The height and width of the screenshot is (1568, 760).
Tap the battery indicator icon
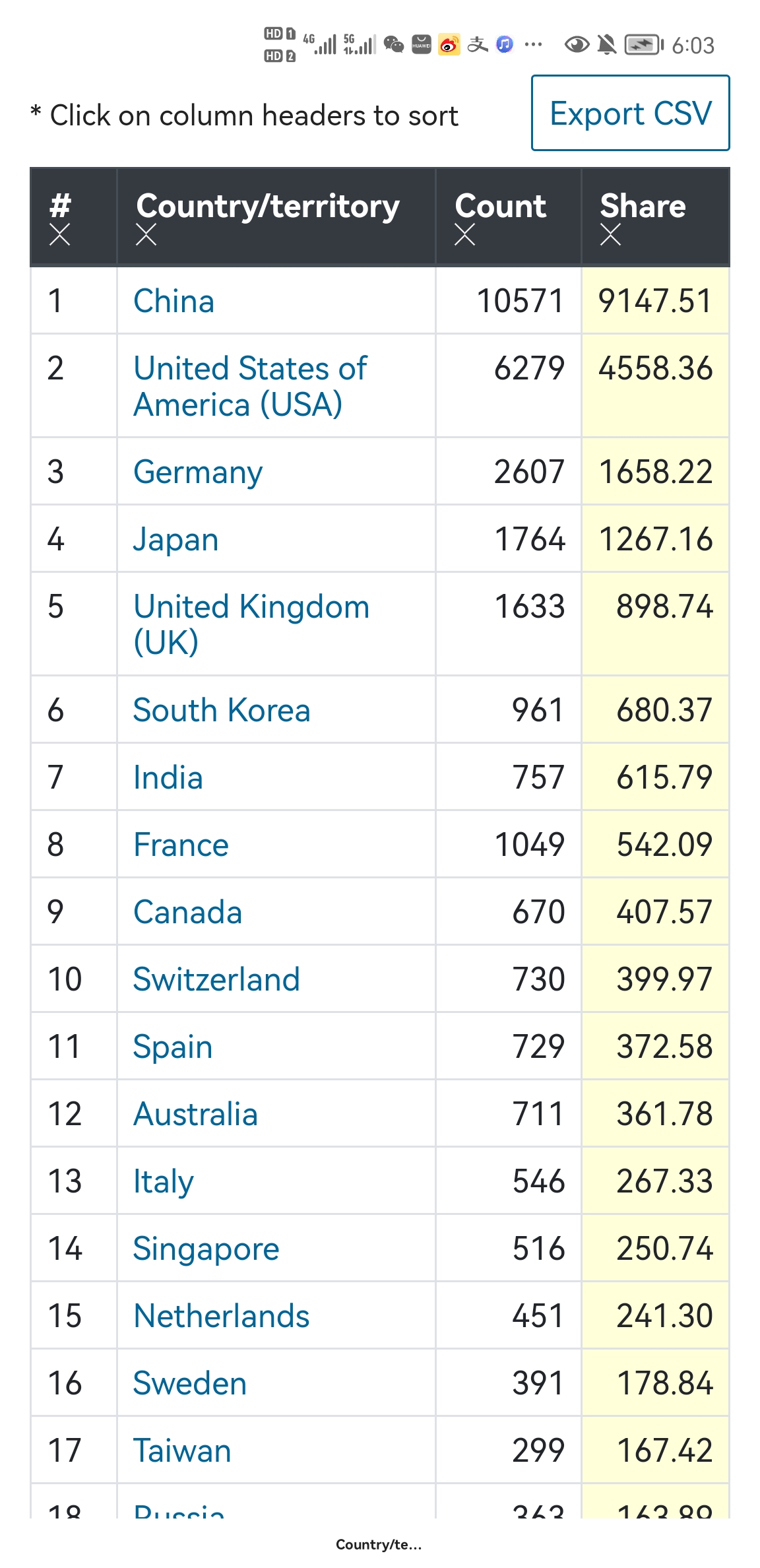point(643,45)
